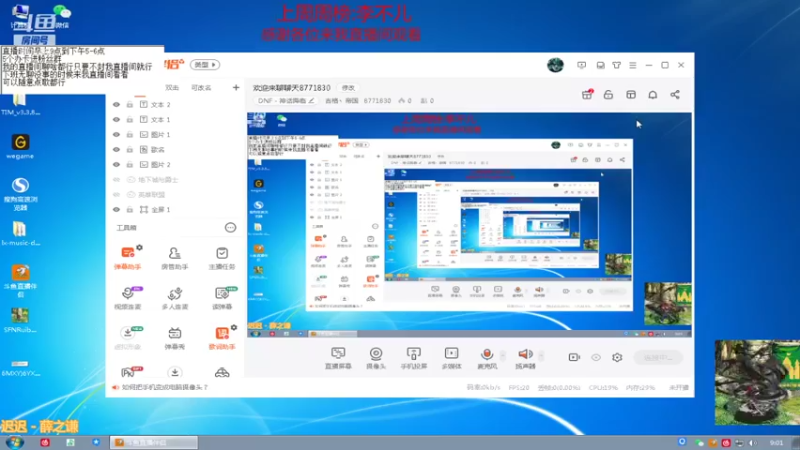Open the layout panel icon in room header
The image size is (800, 450).
(x=631, y=94)
